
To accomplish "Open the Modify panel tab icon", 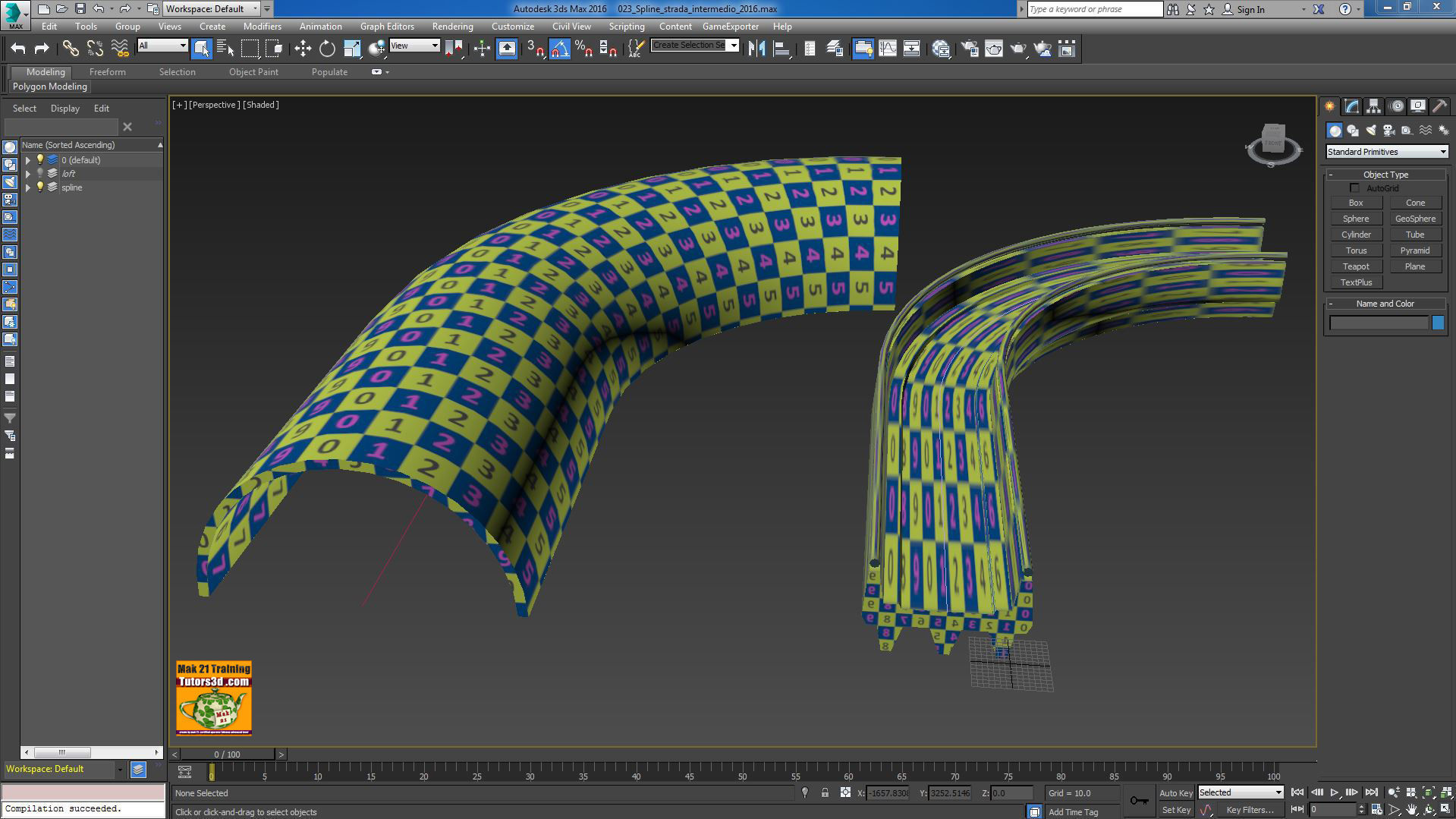I will click(1352, 106).
